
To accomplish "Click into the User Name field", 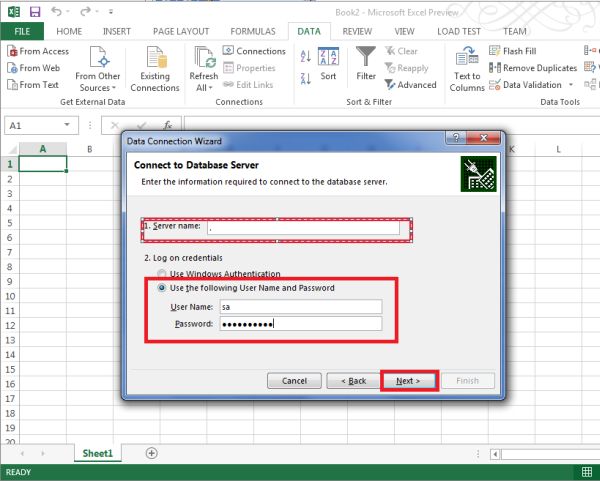I will (300, 307).
